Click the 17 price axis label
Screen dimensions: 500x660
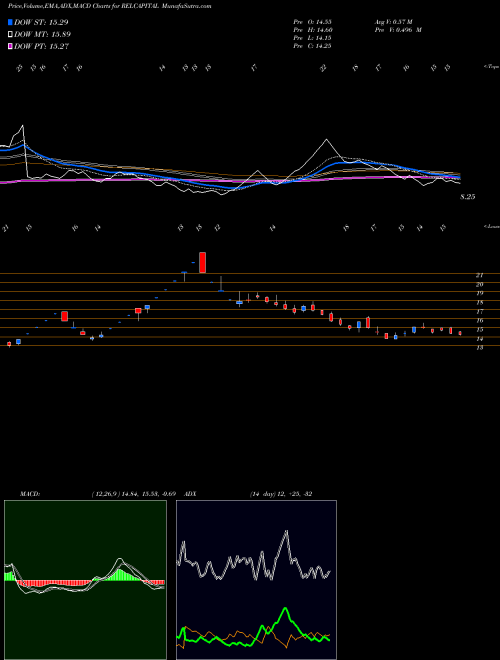(479, 312)
